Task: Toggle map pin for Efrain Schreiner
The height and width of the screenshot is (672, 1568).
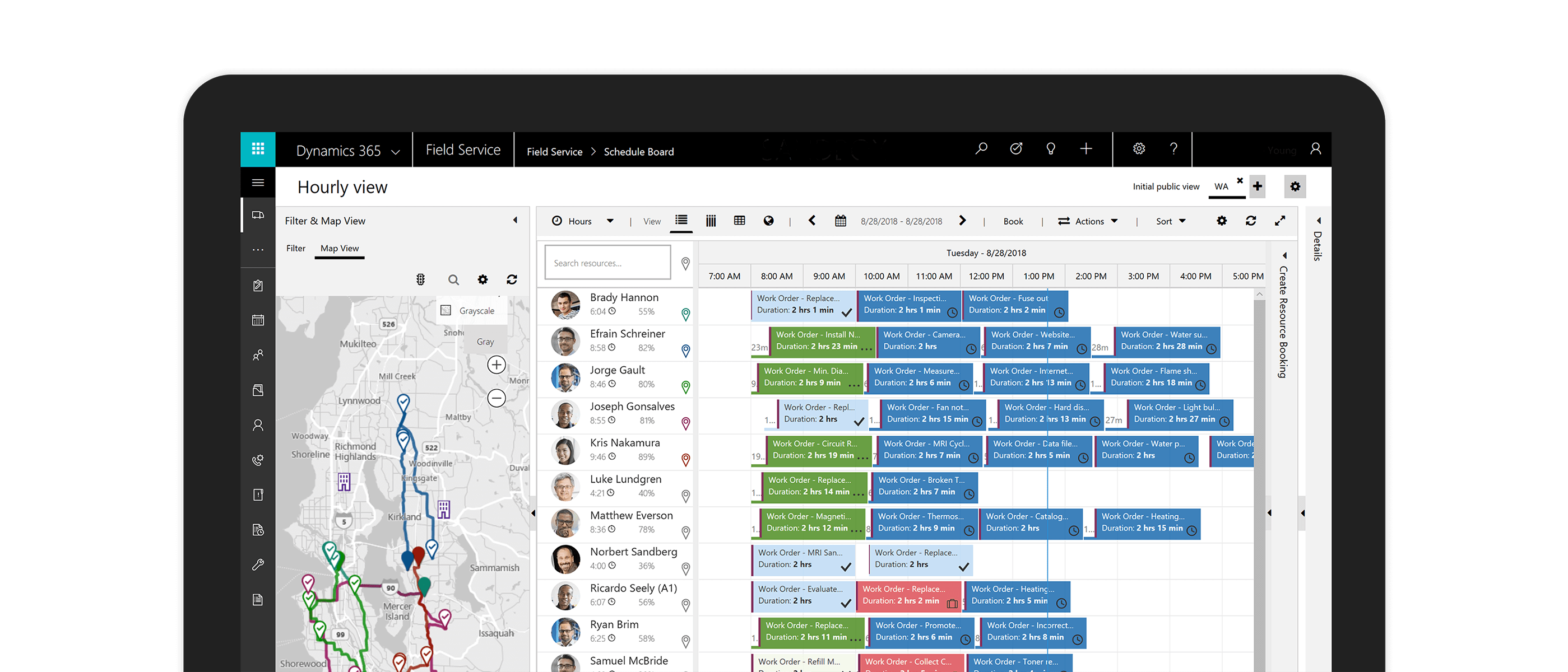Action: (685, 351)
